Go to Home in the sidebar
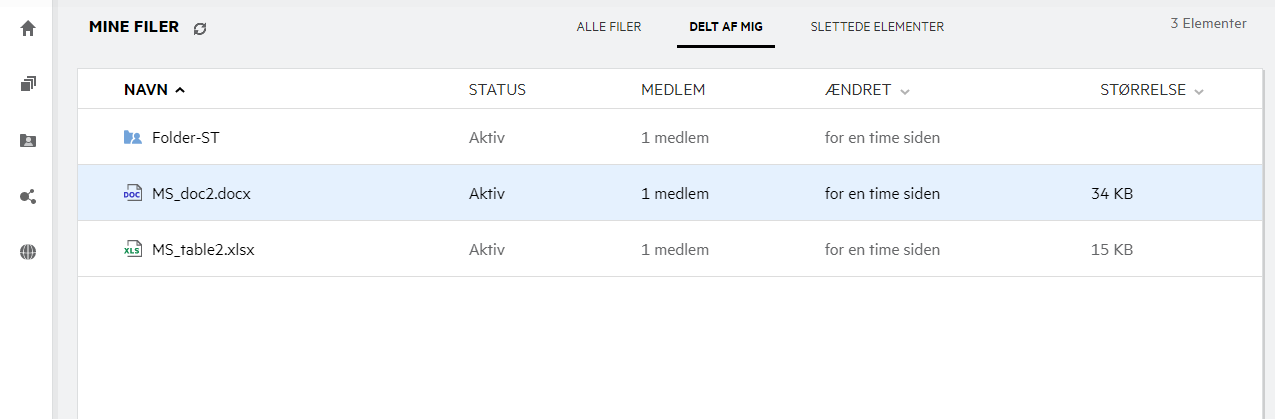1275x419 pixels. coord(28,28)
